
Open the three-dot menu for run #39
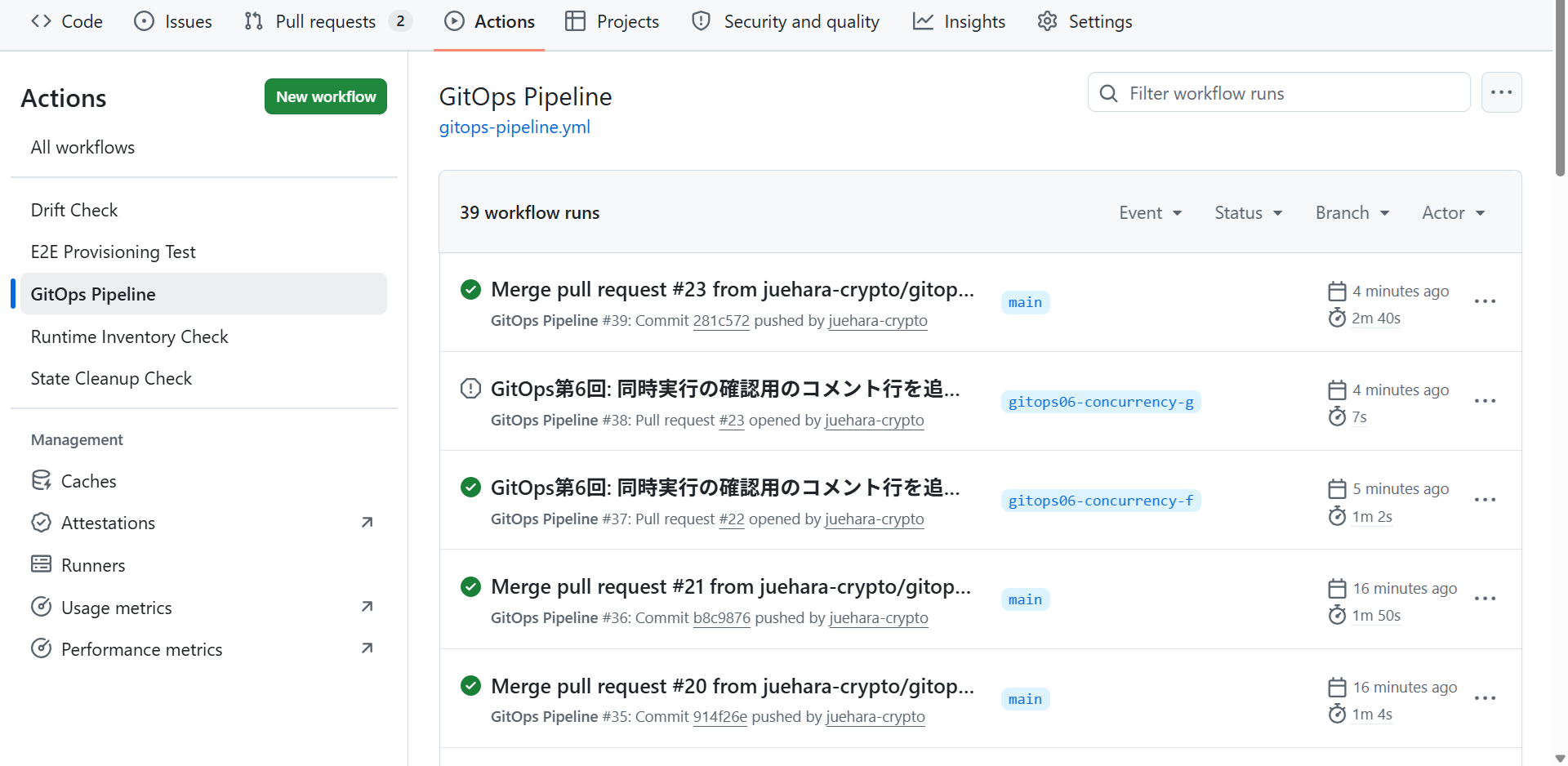(x=1485, y=302)
